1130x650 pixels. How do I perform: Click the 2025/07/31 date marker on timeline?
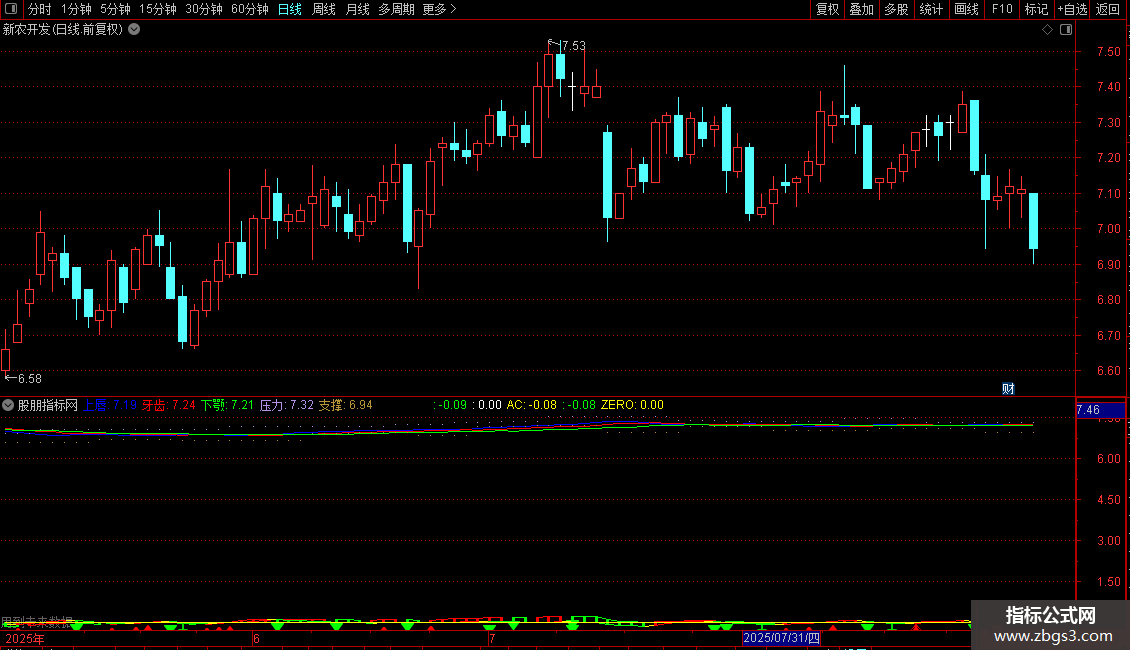[x=781, y=638]
